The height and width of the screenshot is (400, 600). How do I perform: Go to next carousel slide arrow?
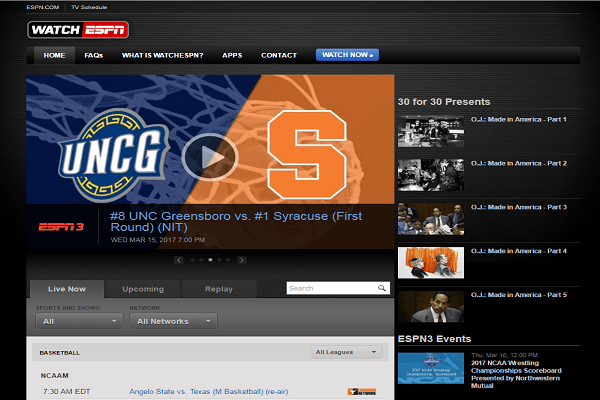(241, 260)
